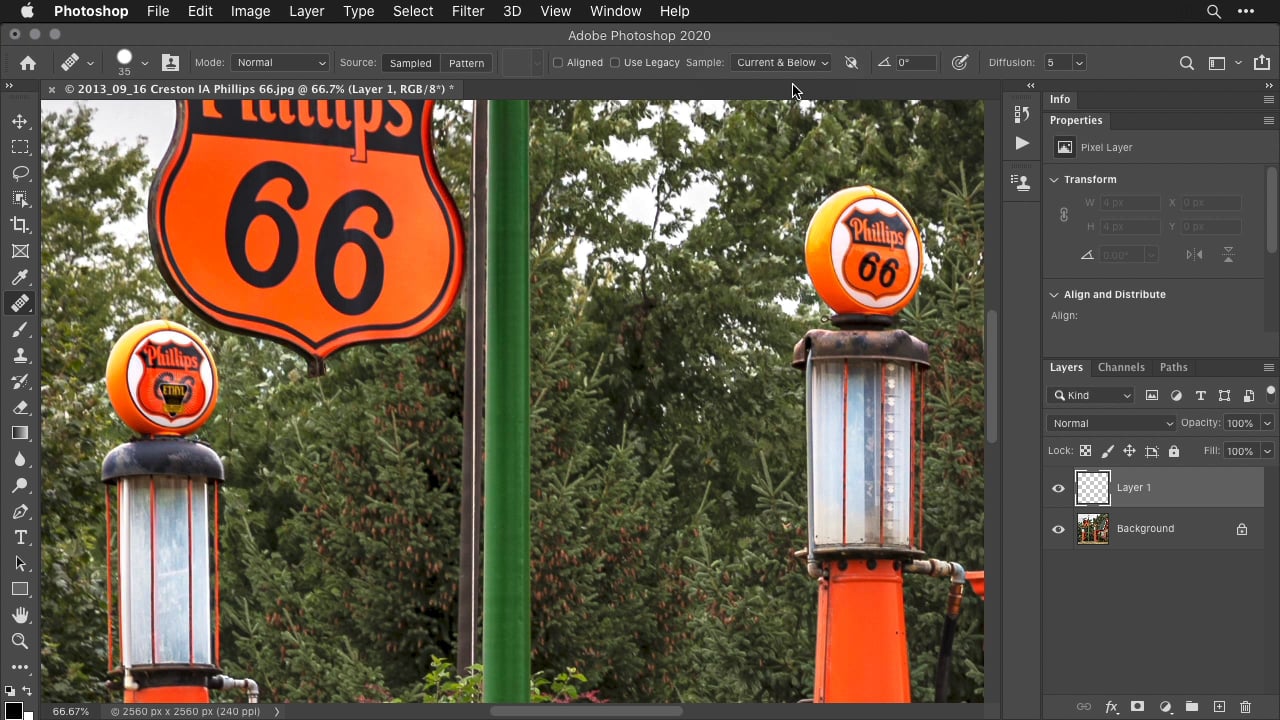Screen dimensions: 1280x720
Task: Open the Layer menu
Action: coord(306,11)
